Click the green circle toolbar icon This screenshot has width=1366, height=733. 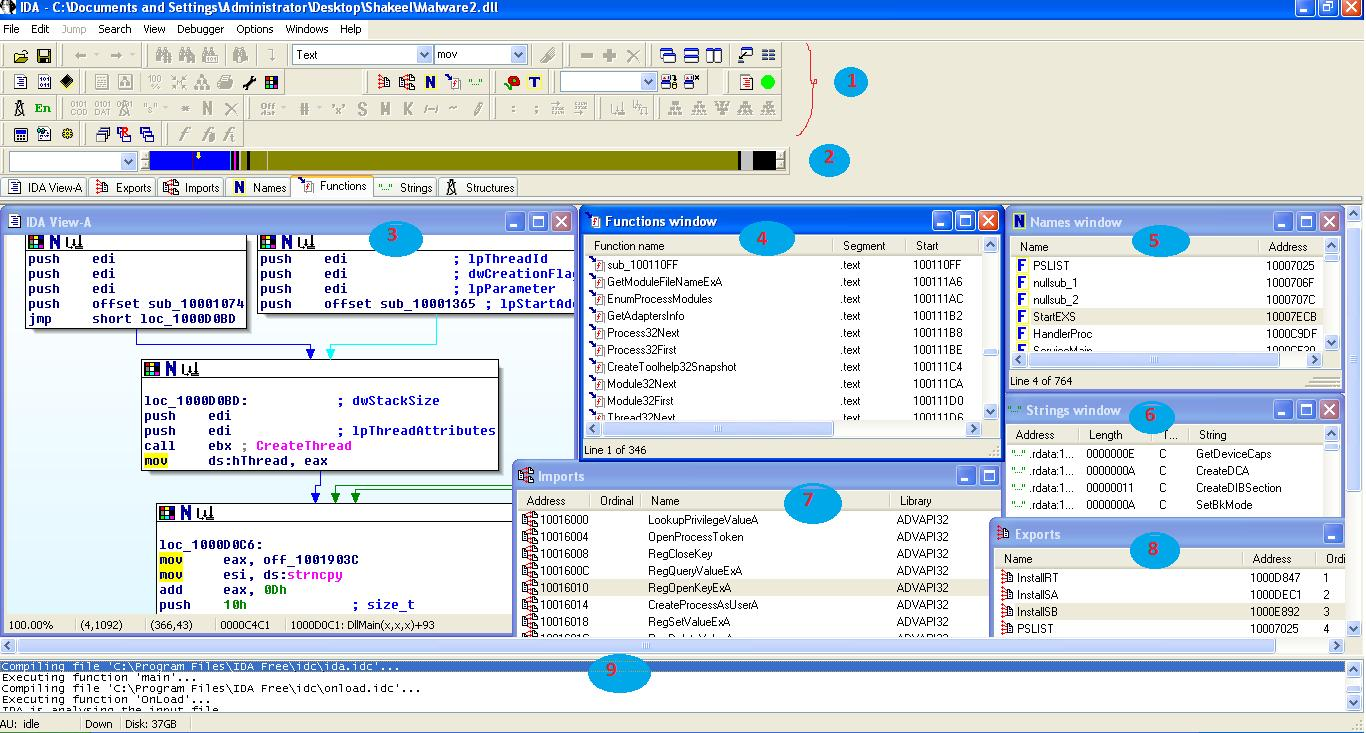[768, 82]
